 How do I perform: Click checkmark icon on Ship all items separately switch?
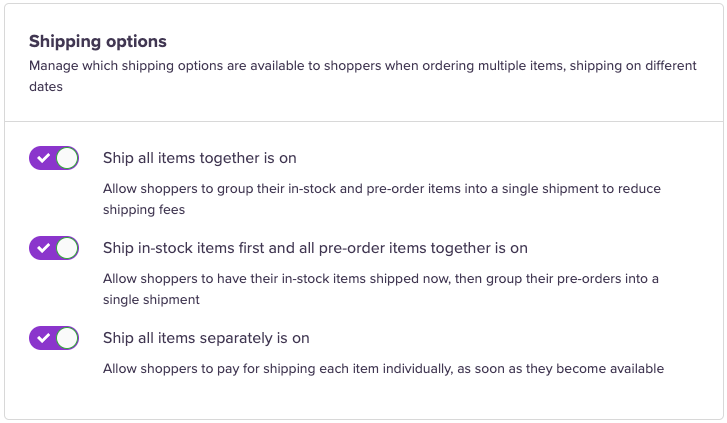[x=43, y=338]
